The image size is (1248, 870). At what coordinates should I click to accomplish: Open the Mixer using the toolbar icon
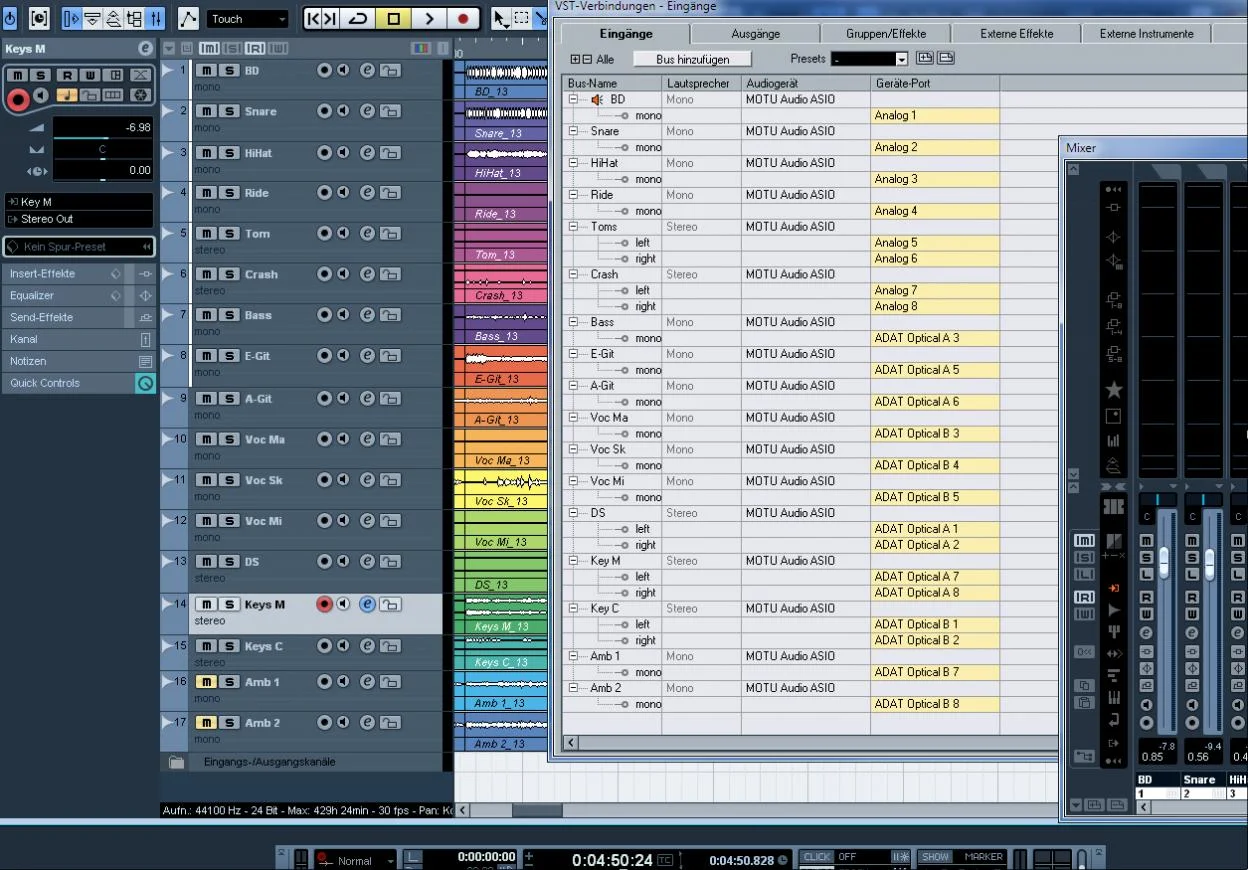point(156,19)
